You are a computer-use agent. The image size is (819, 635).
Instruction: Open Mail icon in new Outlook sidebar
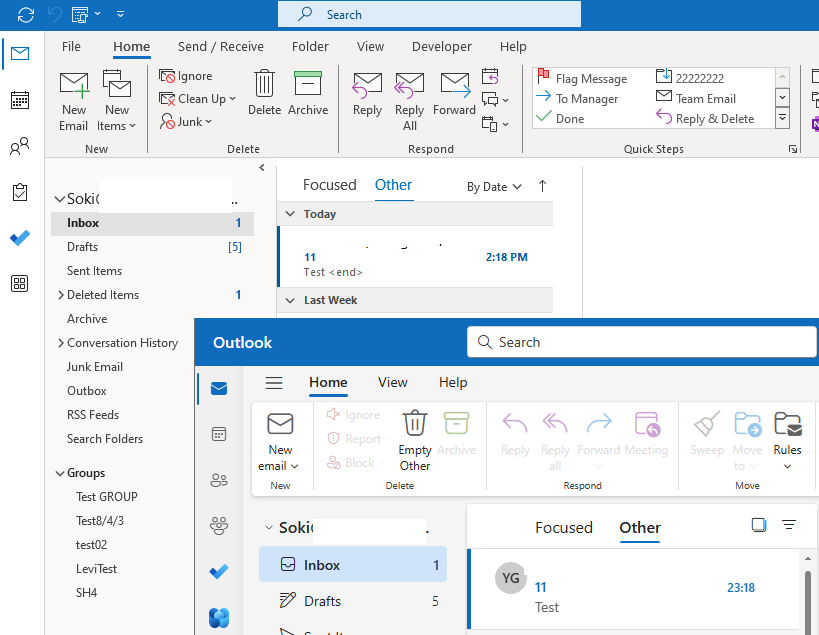tap(219, 389)
